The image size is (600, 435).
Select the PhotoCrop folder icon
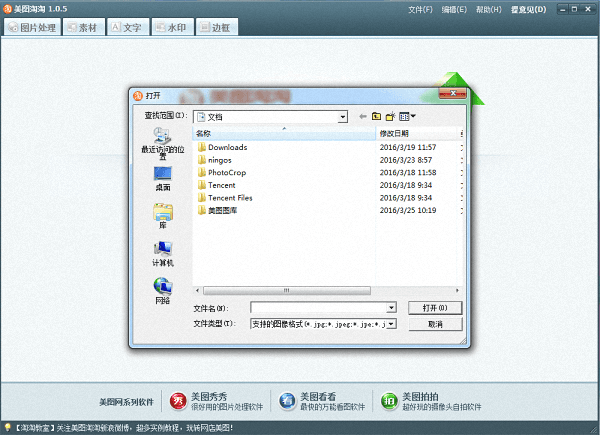click(x=202, y=173)
